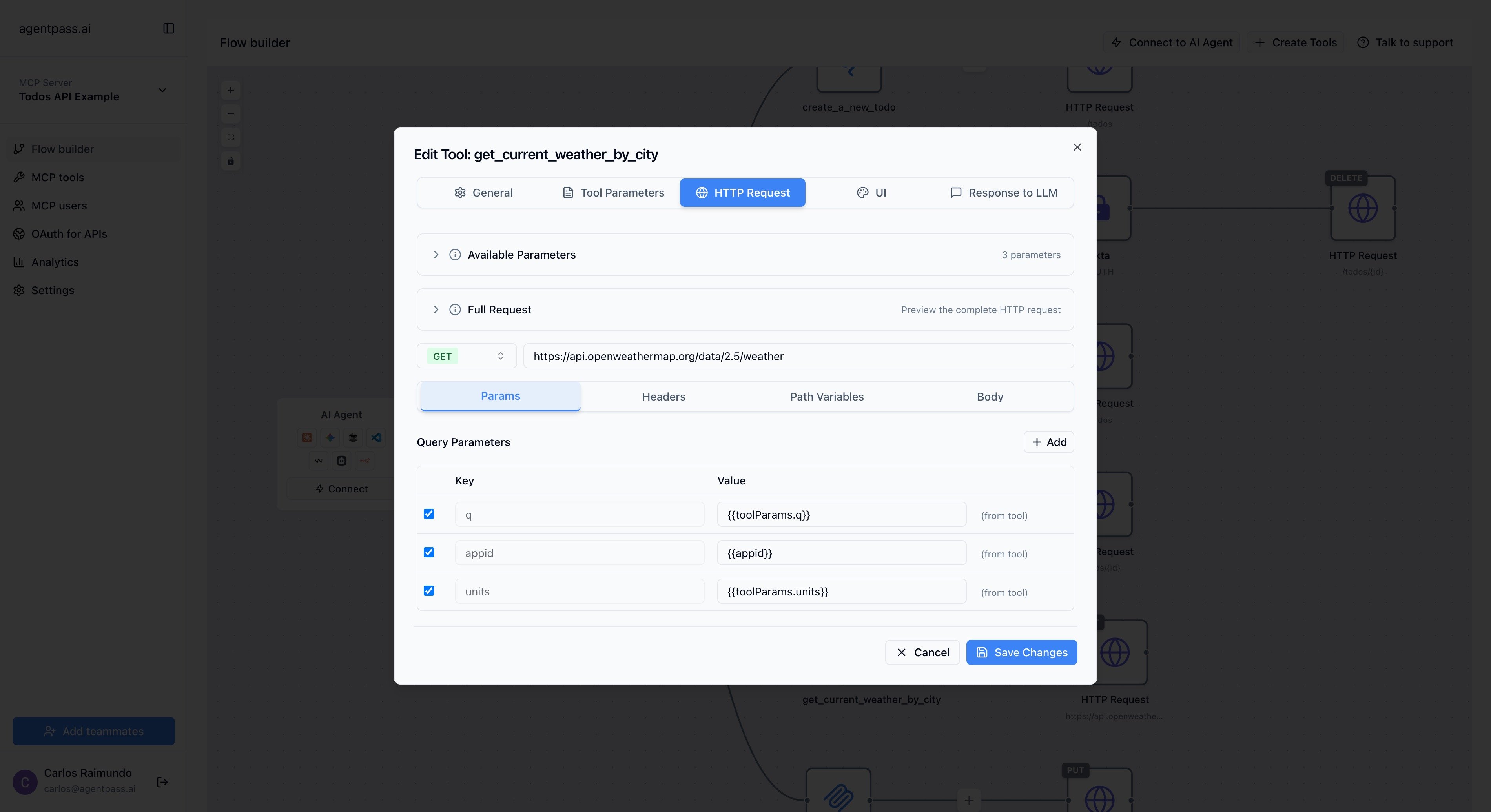This screenshot has height=812, width=1491.
Task: Switch to the UI tab
Action: [x=871, y=193]
